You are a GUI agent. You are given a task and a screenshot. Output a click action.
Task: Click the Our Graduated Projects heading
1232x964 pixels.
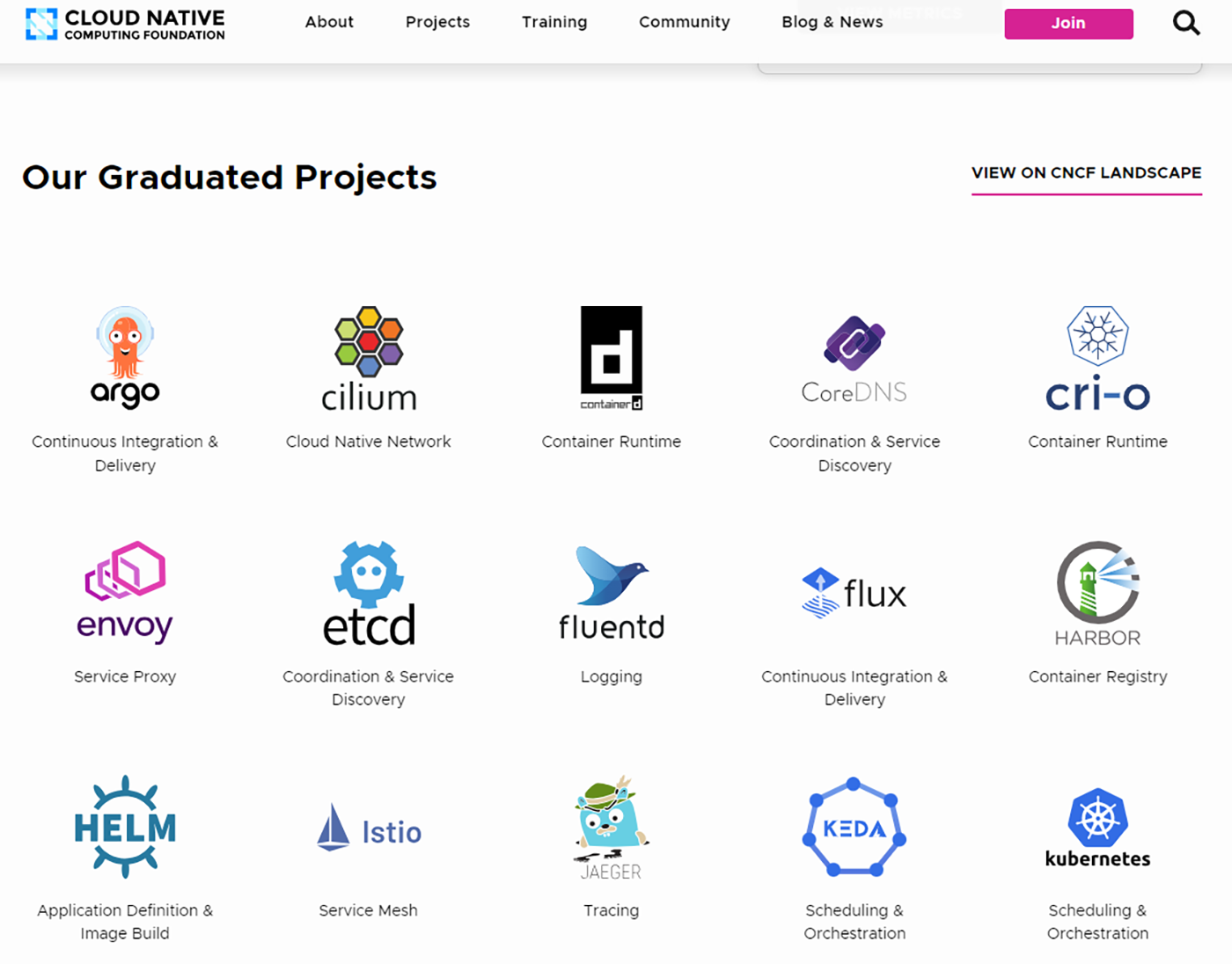230,177
